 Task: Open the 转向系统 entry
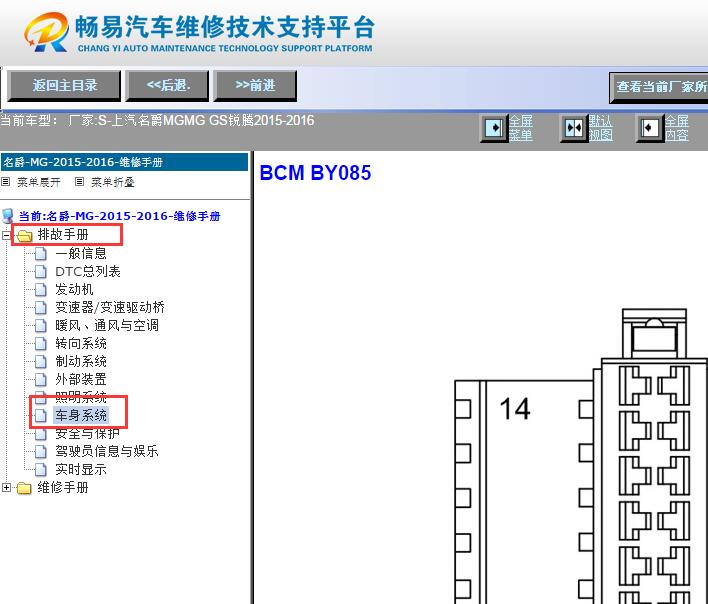[81, 344]
